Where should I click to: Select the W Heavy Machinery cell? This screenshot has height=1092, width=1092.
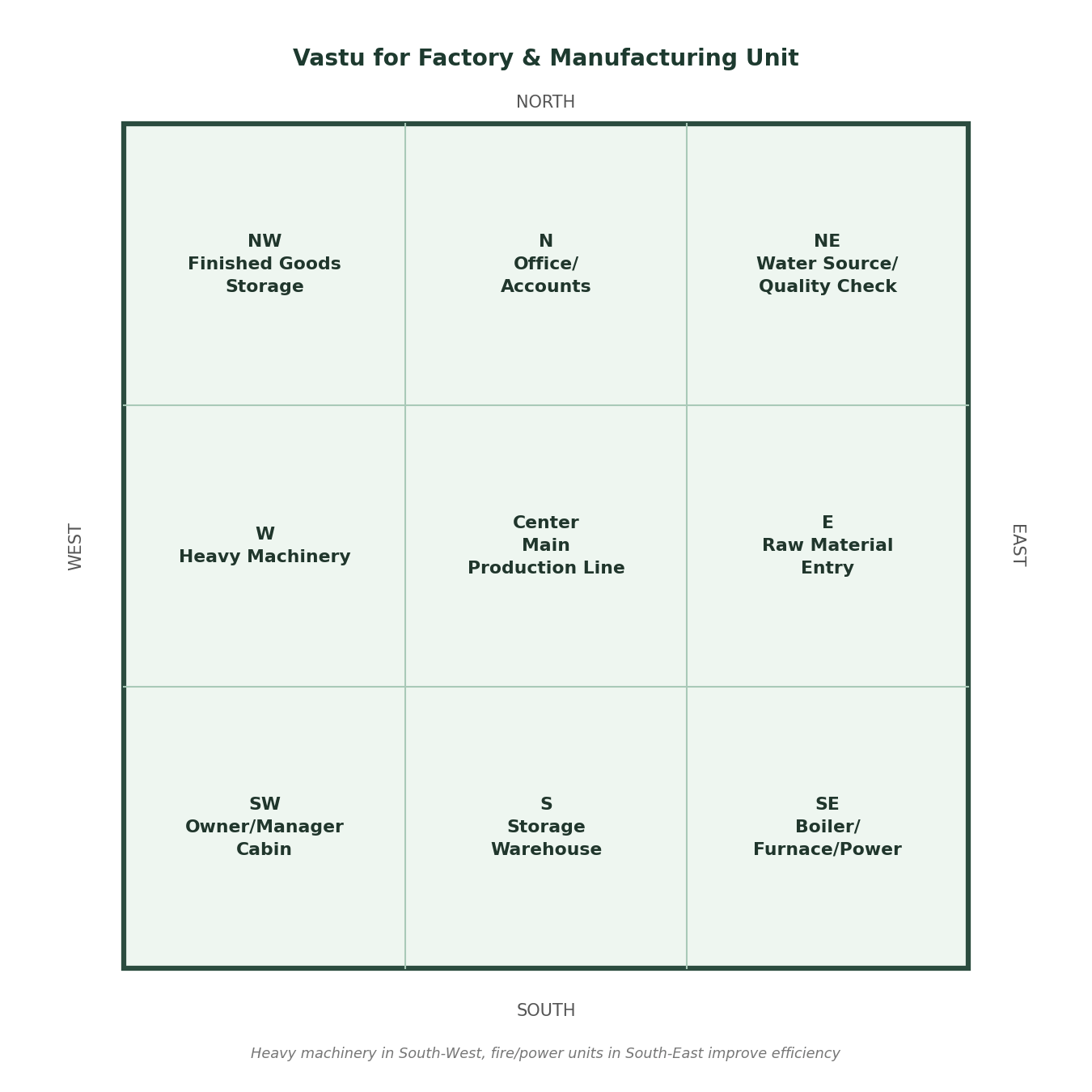(x=265, y=546)
